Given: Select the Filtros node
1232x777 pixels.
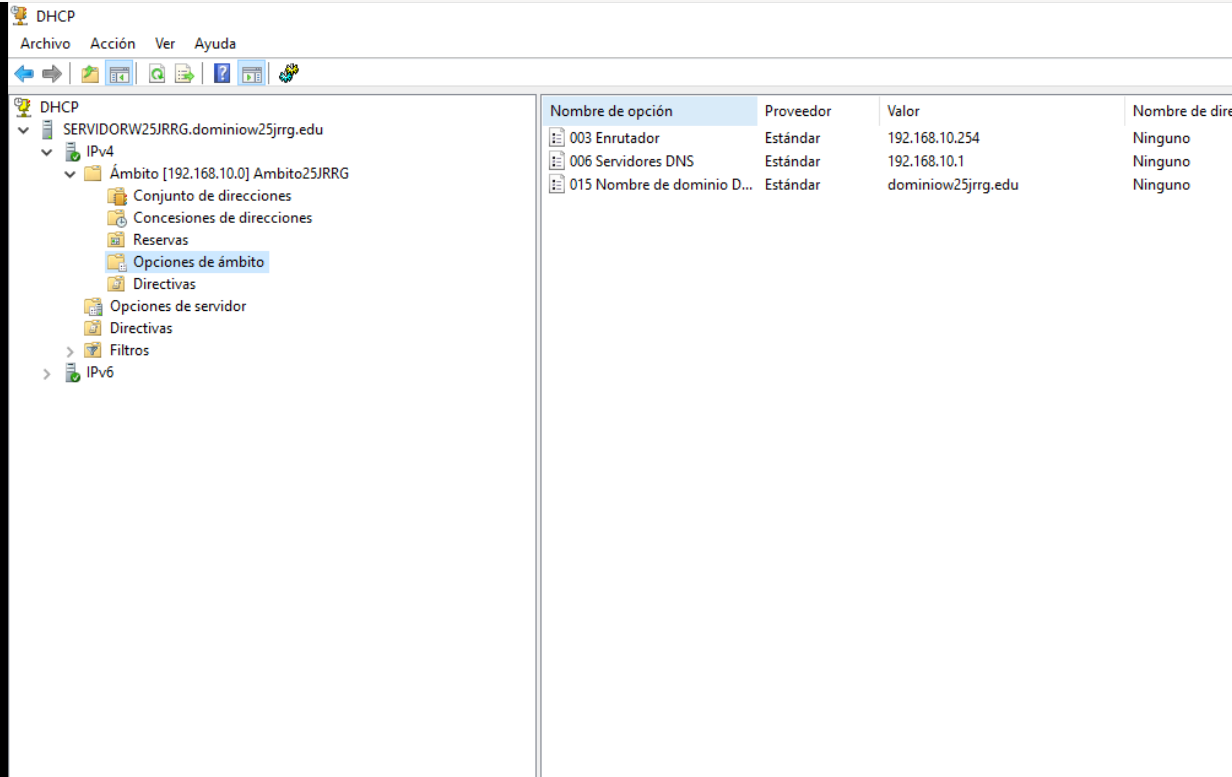Looking at the screenshot, I should [x=129, y=350].
